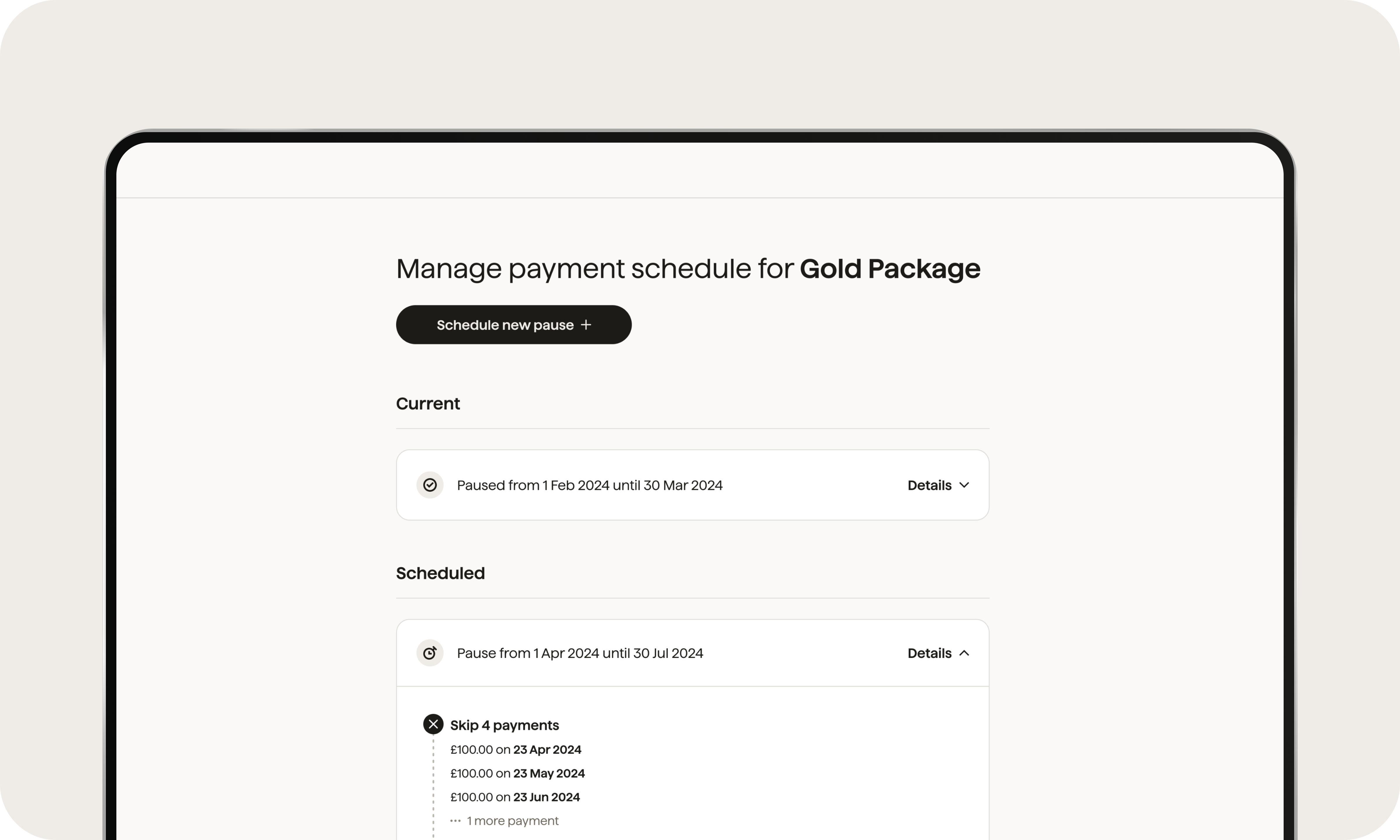Click the 23 Jun 2024 skipped payment
This screenshot has height=840, width=1400.
(x=515, y=797)
